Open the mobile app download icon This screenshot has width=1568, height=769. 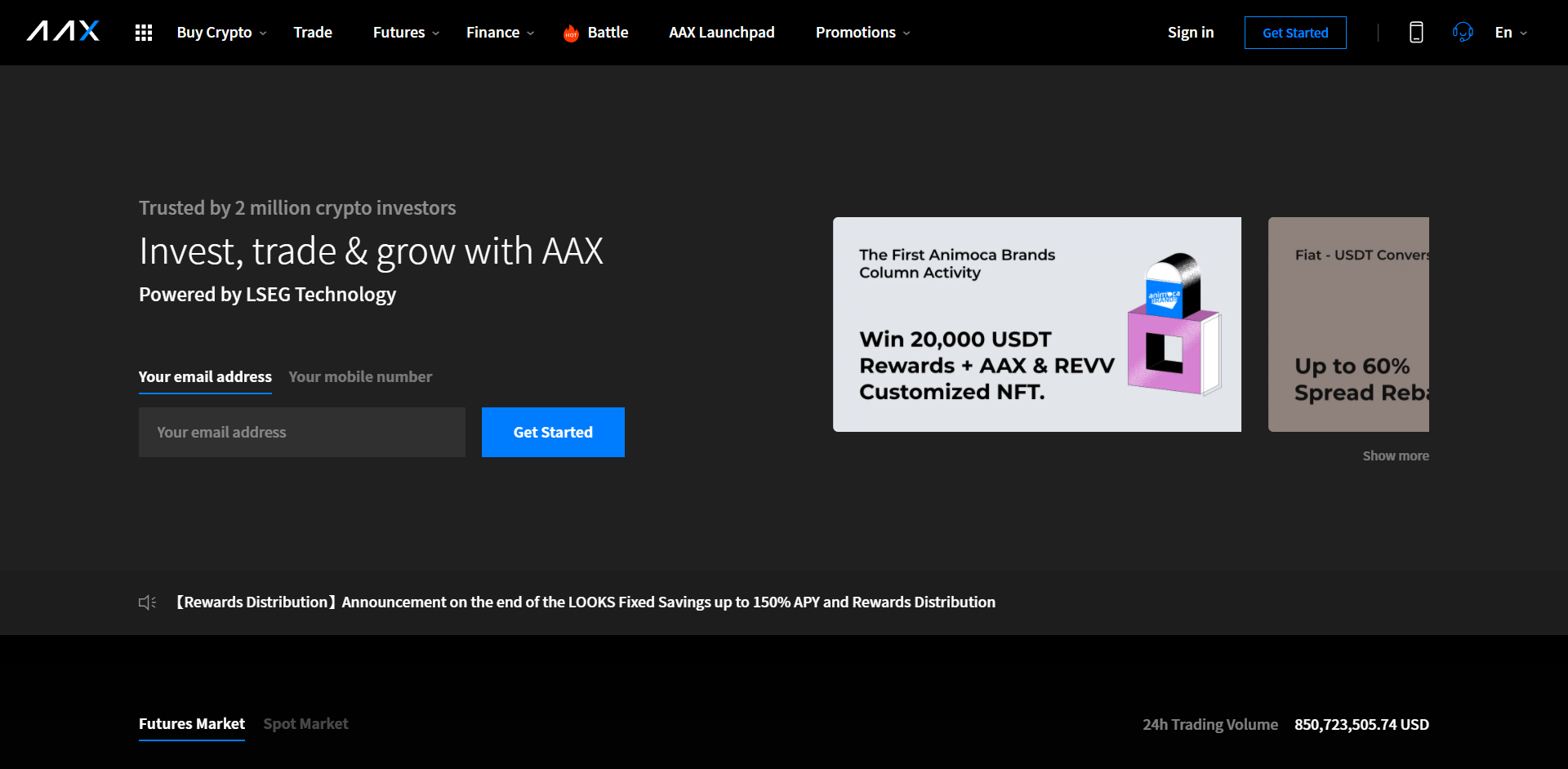pos(1416,33)
